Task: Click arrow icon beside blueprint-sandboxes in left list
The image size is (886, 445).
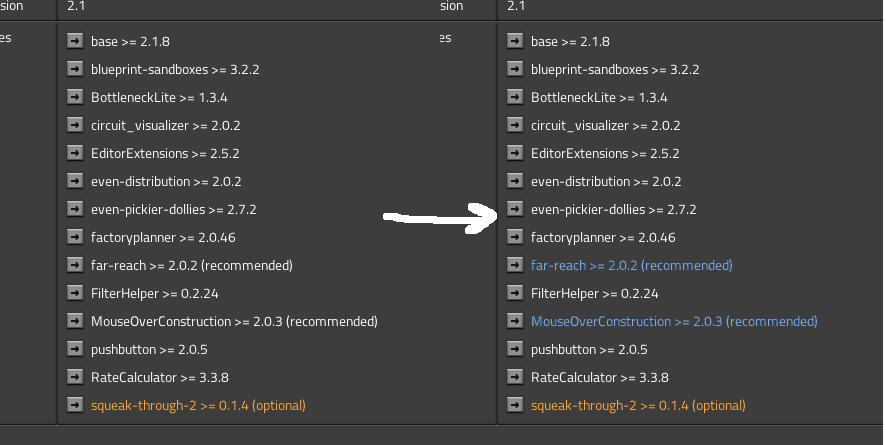Action: [75, 69]
